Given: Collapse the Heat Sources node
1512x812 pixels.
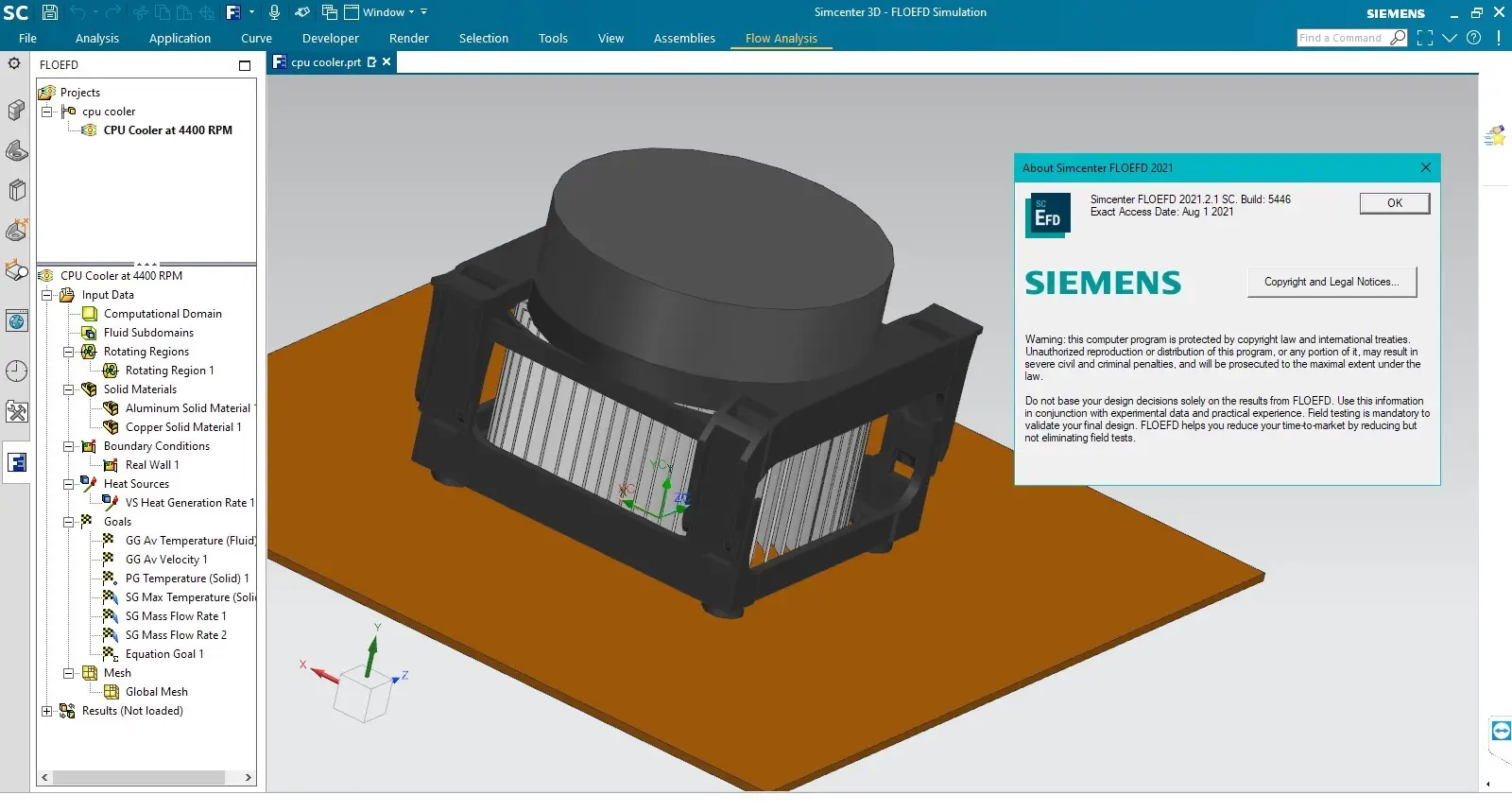Looking at the screenshot, I should point(68,484).
